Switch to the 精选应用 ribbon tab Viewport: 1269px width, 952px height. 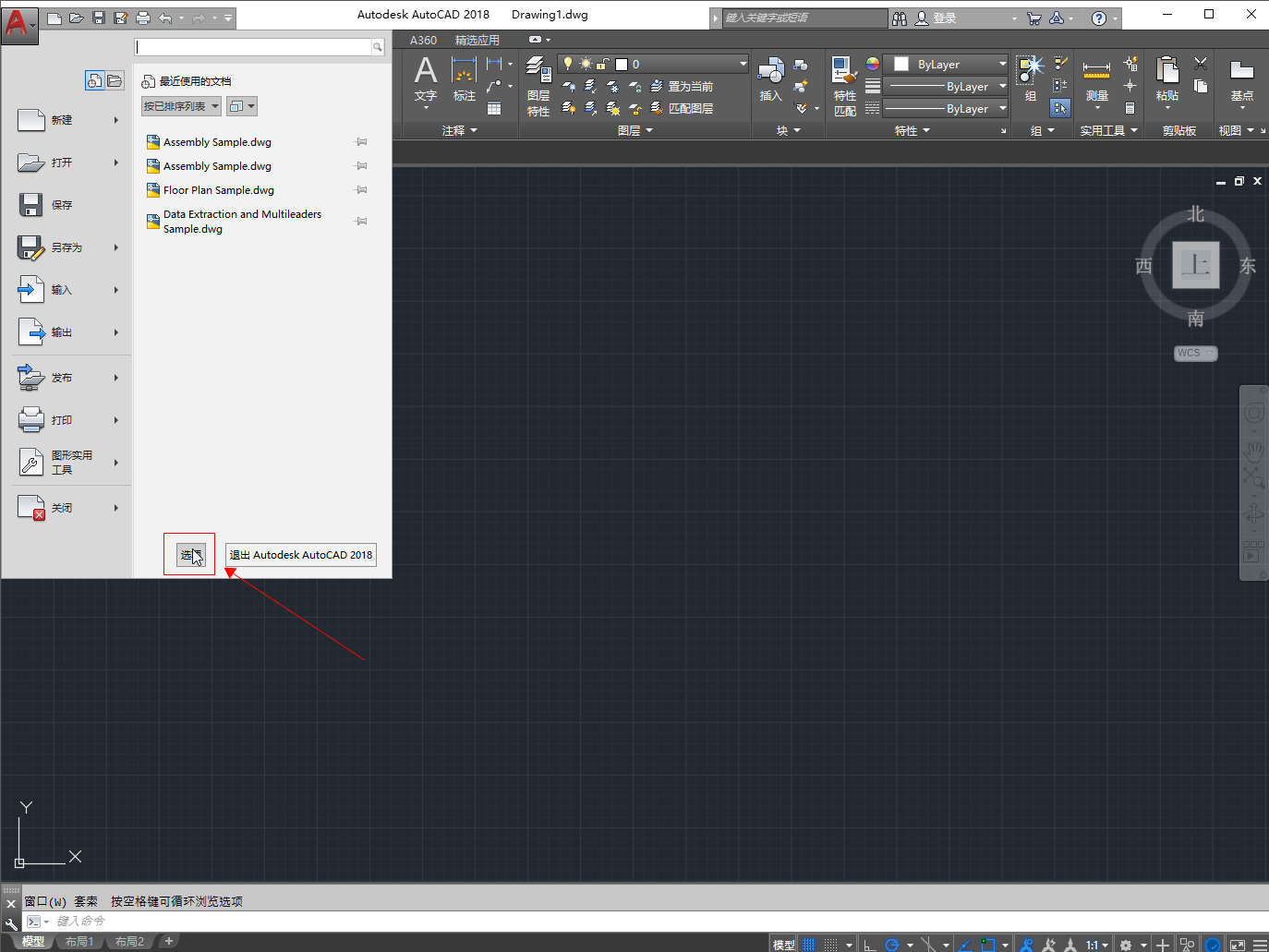tap(477, 40)
